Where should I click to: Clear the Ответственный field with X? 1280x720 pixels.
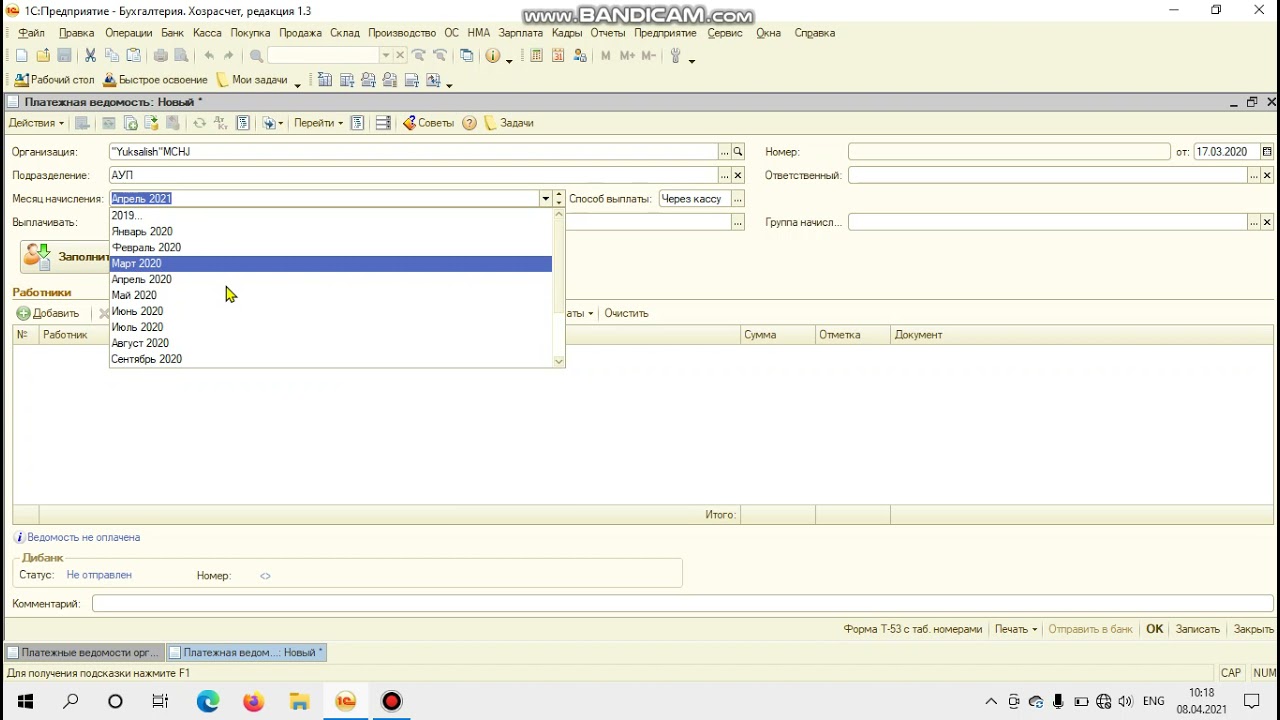(1267, 175)
